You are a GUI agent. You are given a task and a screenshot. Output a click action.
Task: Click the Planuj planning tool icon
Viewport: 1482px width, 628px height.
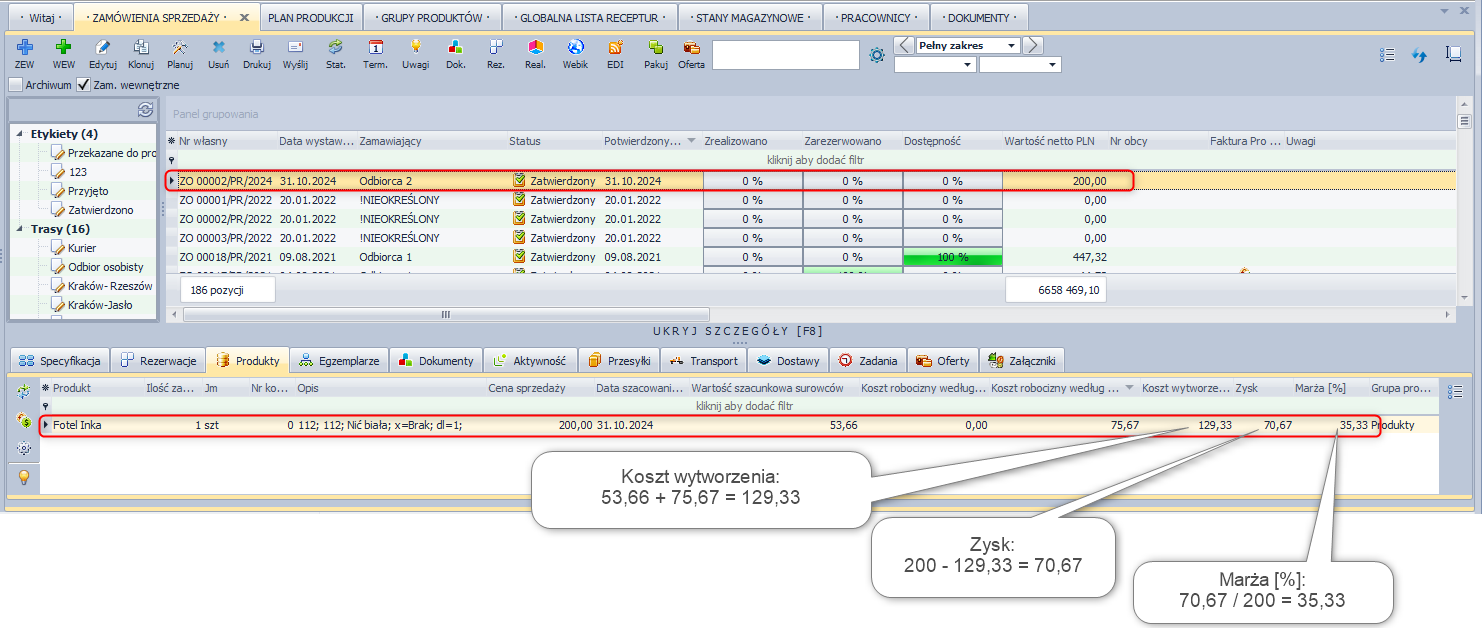[180, 48]
